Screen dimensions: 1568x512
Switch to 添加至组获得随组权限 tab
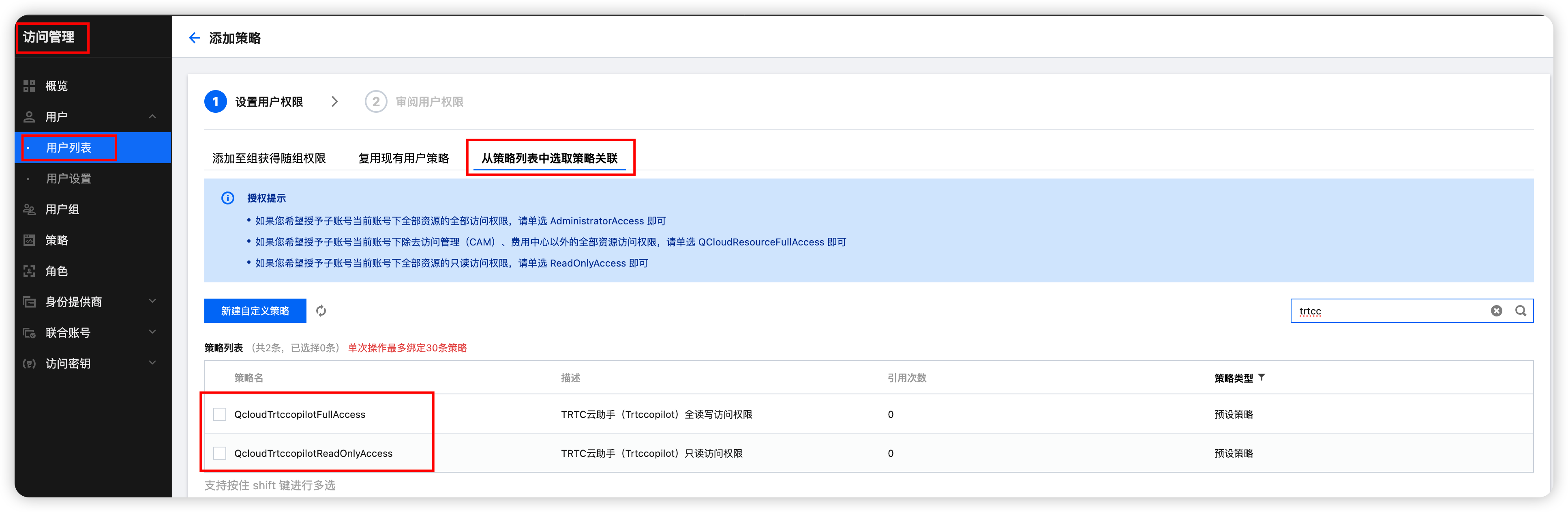(268, 159)
